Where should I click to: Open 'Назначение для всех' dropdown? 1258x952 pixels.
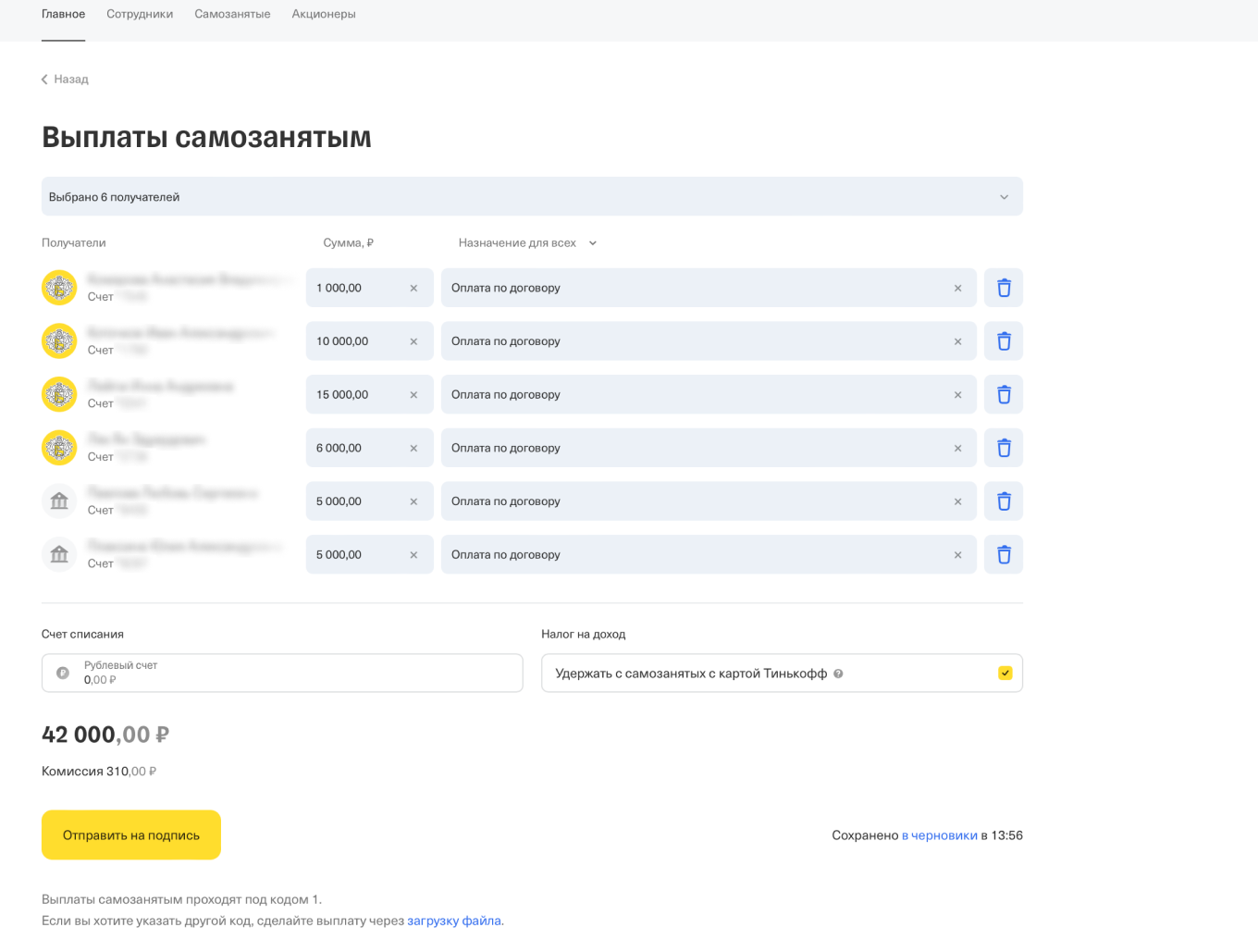click(x=527, y=243)
